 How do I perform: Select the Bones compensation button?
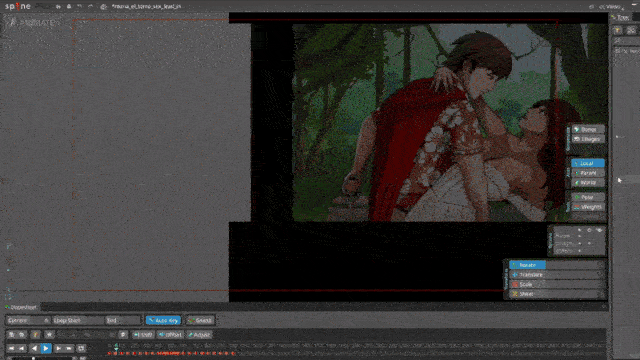(588, 129)
